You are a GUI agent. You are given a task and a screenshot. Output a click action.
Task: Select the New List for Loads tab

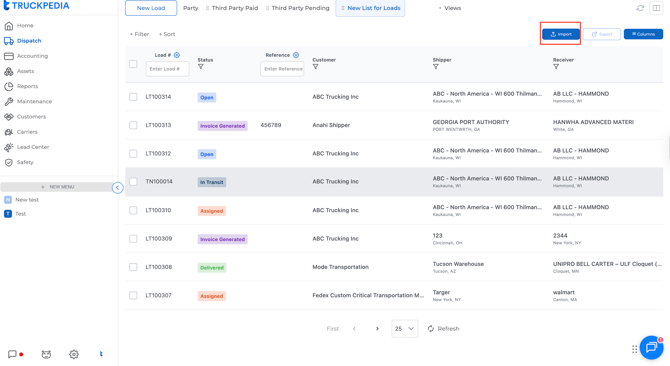(x=370, y=8)
